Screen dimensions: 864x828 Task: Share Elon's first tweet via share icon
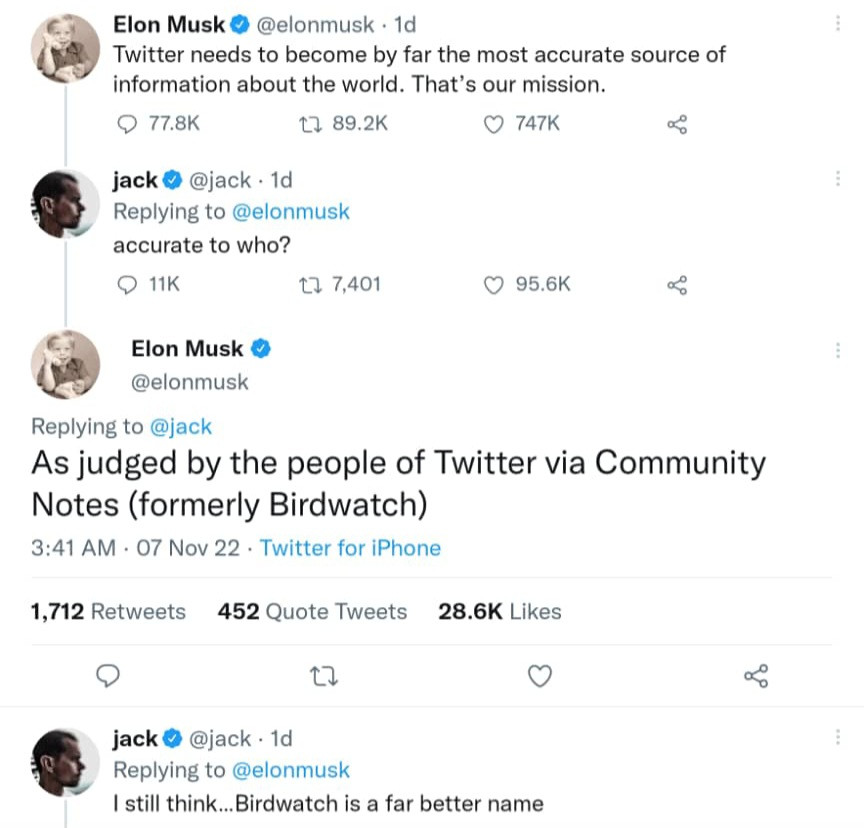pyautogui.click(x=677, y=124)
